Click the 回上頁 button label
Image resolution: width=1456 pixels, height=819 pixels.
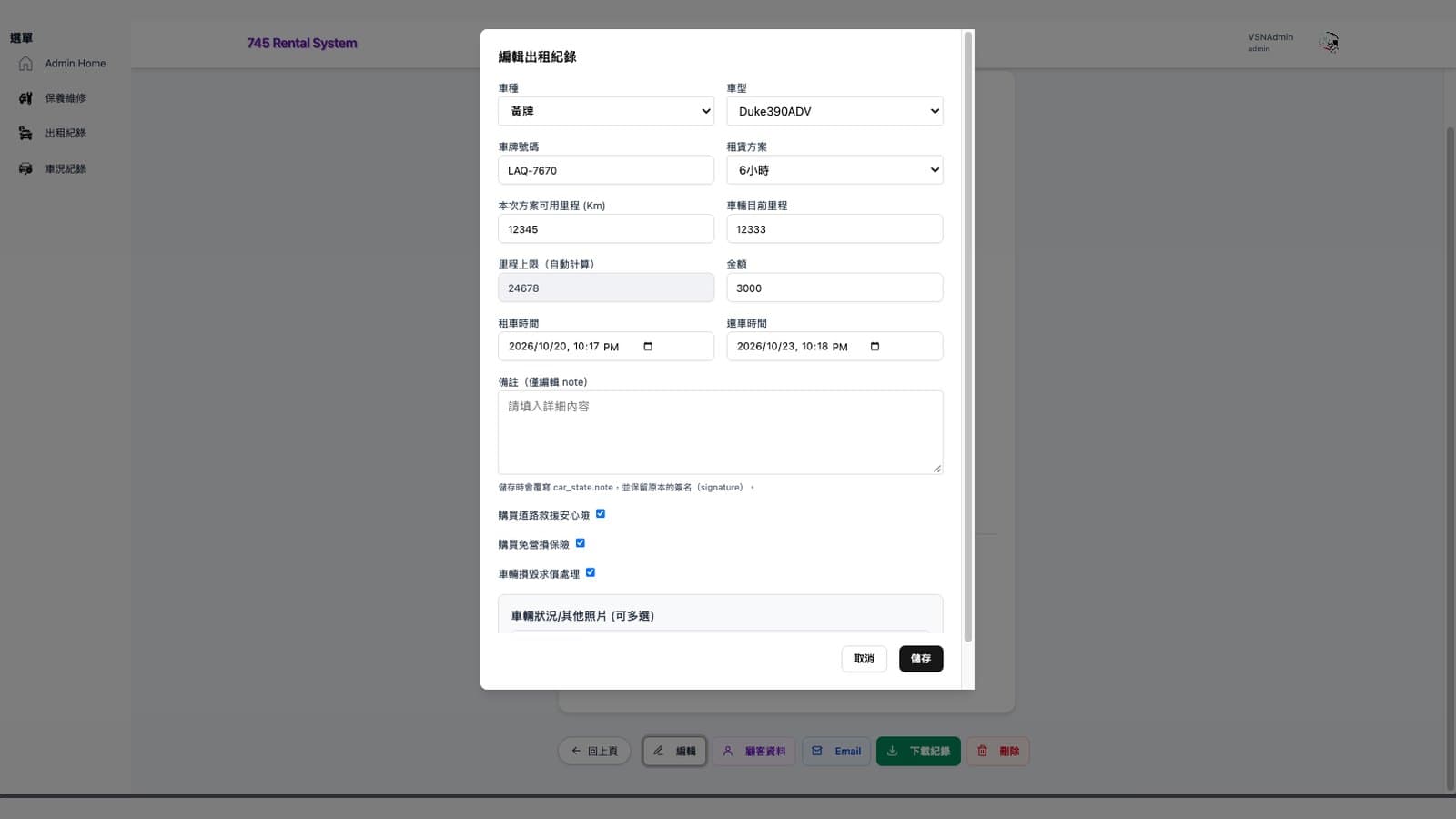(x=602, y=752)
